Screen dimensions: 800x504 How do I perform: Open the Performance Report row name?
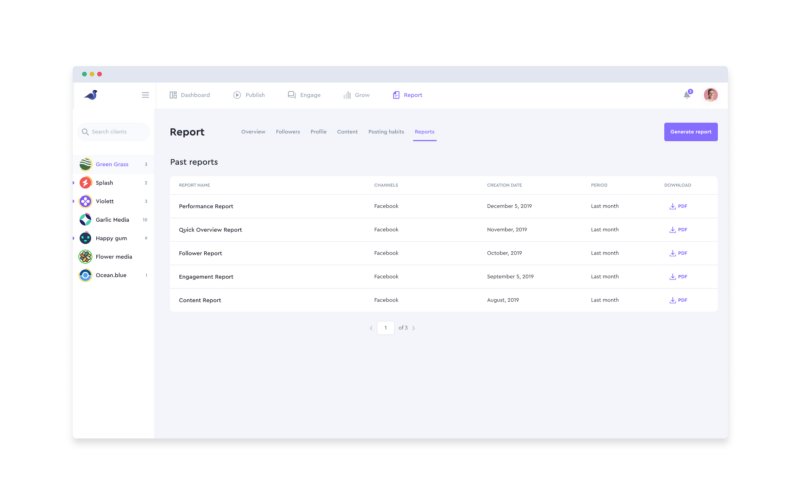pyautogui.click(x=206, y=206)
